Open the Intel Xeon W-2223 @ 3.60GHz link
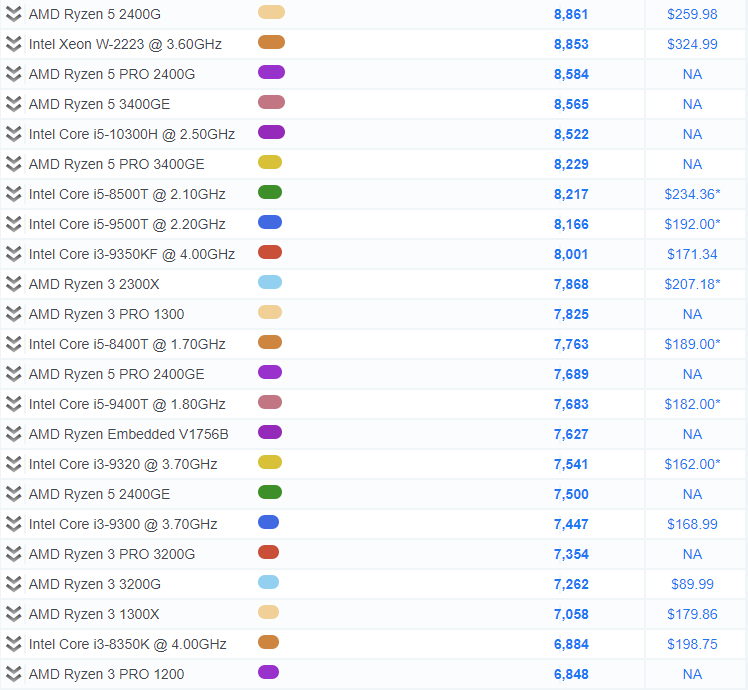The image size is (748, 690). click(x=125, y=44)
